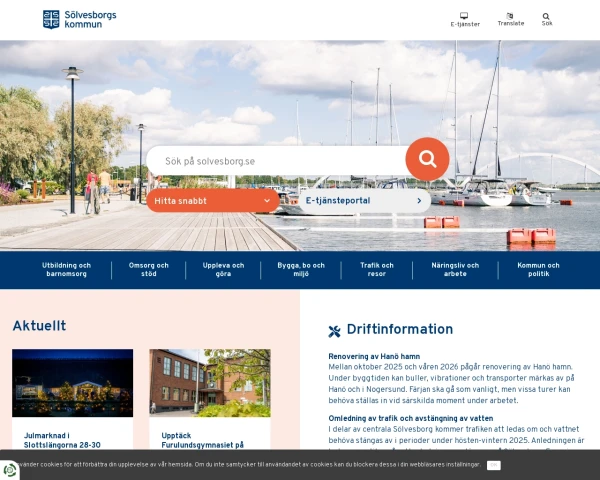Open the Utbildning och barnomsorg menu
The width and height of the screenshot is (600, 480).
(67, 269)
